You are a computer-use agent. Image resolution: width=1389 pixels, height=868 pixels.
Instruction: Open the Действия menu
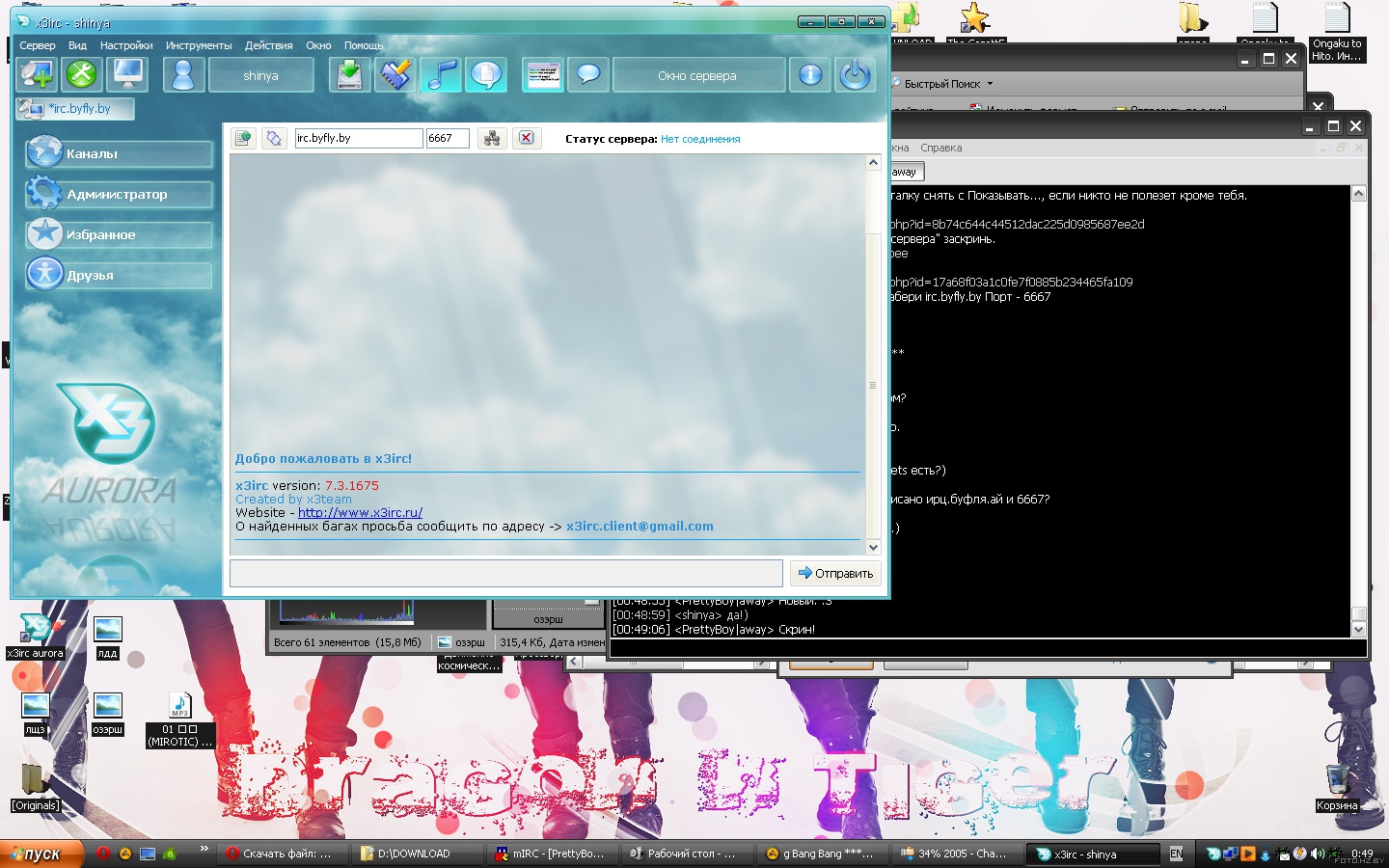pos(269,45)
